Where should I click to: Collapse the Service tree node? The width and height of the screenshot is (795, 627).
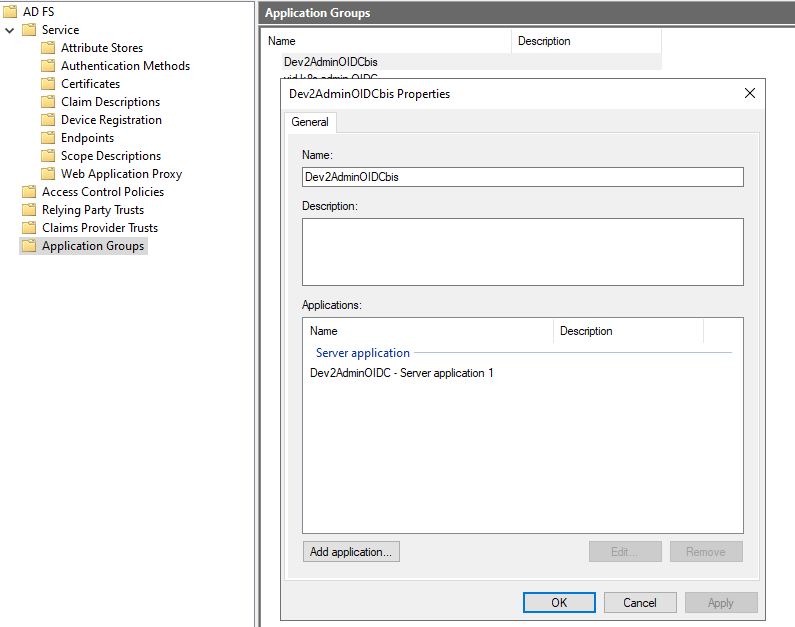(9, 30)
